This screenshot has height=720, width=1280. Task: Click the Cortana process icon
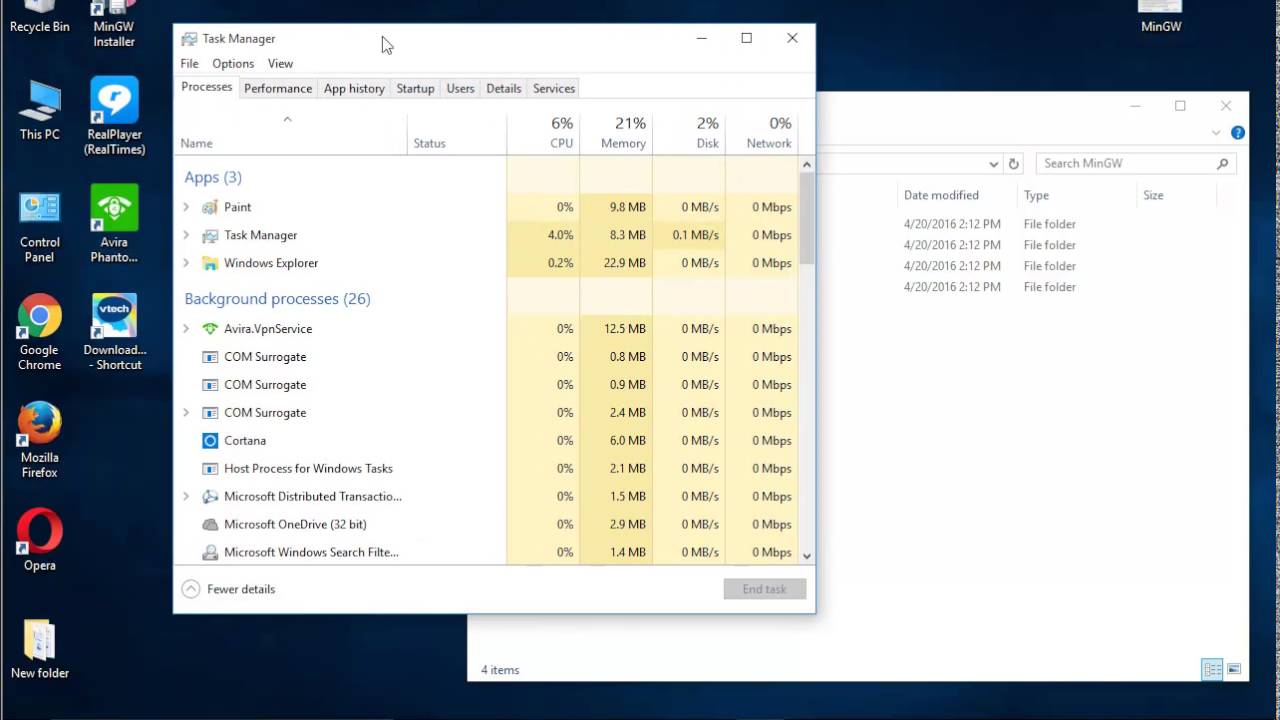tap(210, 441)
